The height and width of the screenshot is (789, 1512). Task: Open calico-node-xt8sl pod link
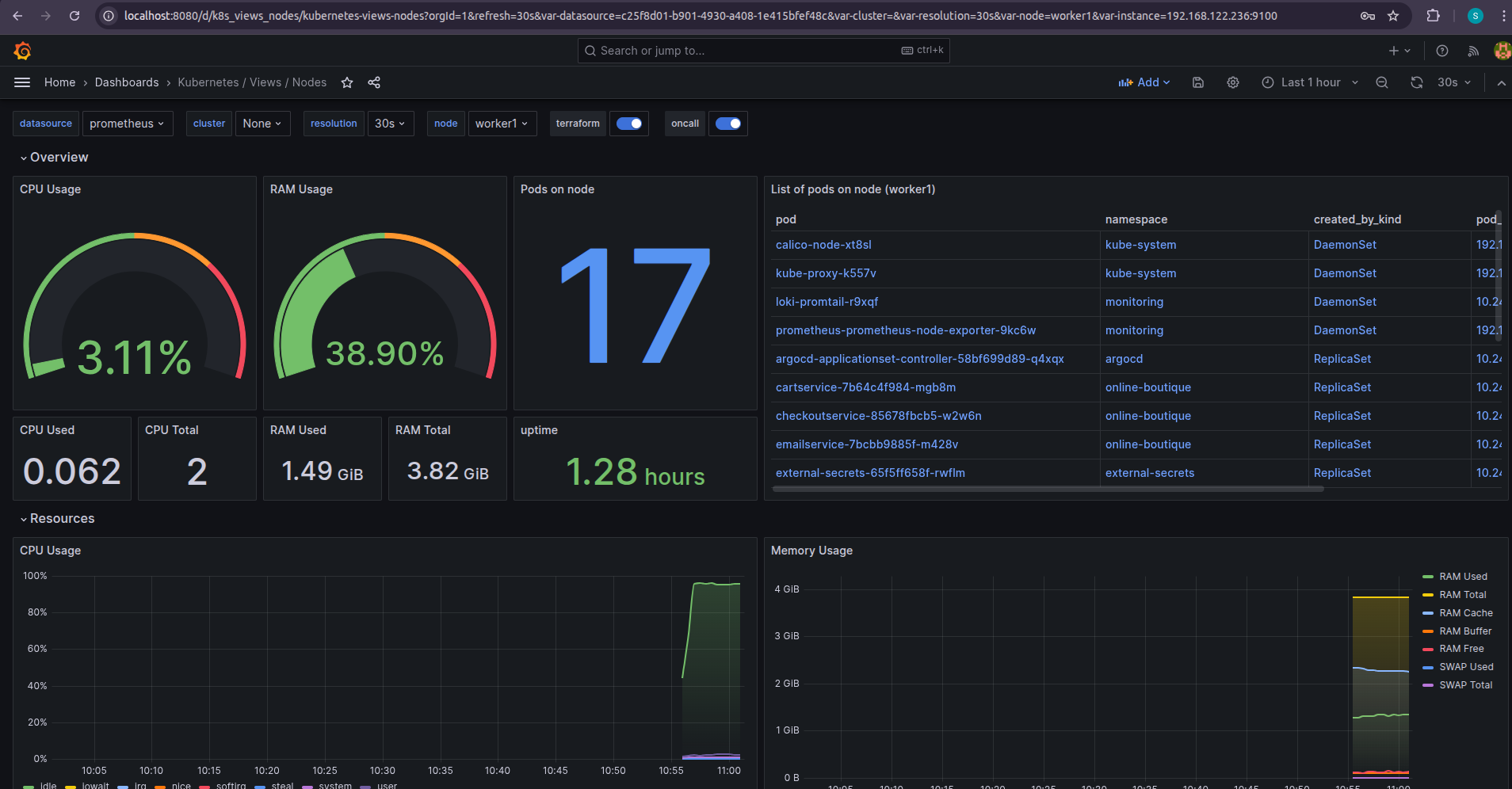[x=823, y=245]
